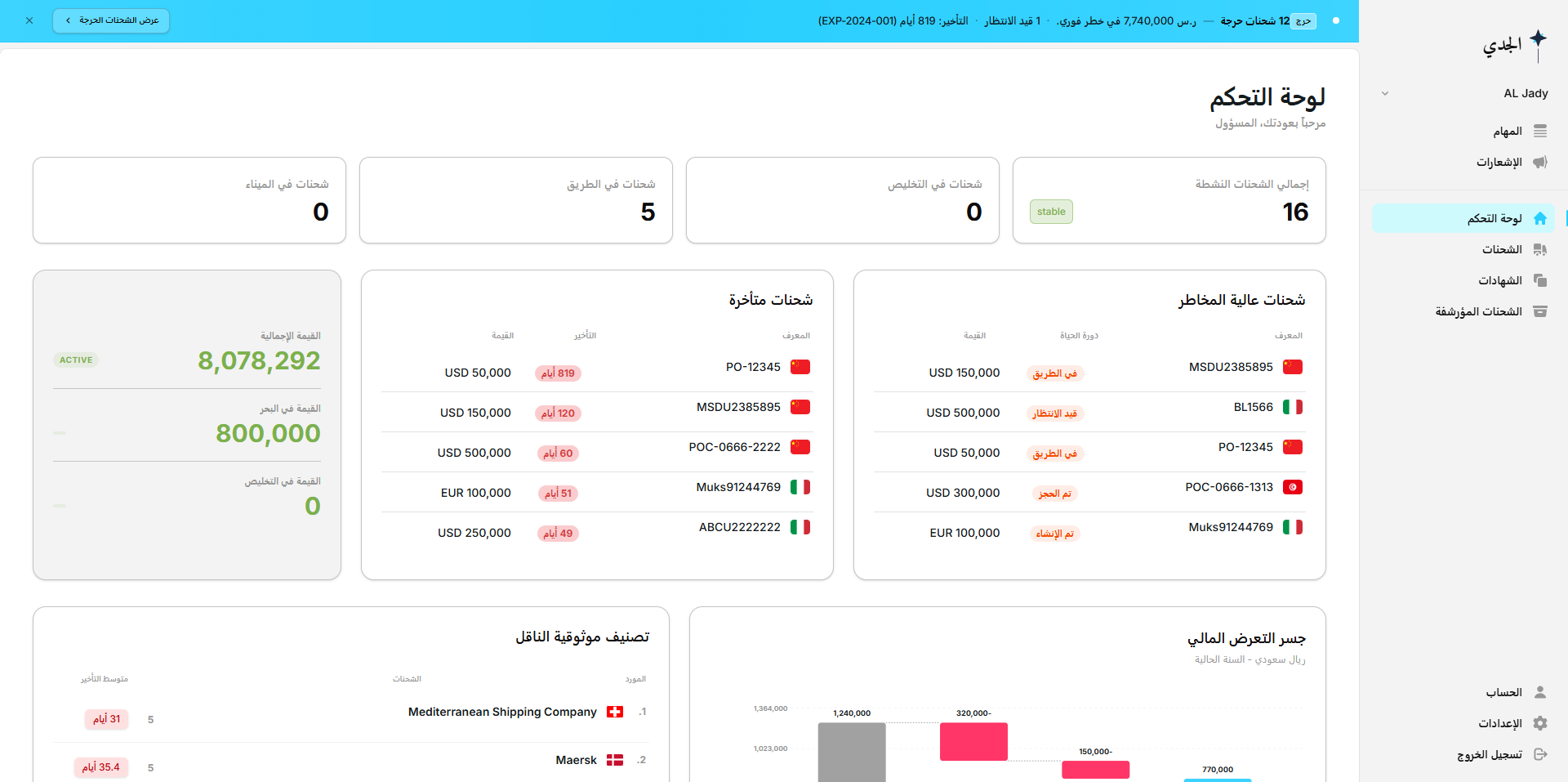
Task: Click EUR 100,000 value in delayed shipments
Action: tap(476, 493)
